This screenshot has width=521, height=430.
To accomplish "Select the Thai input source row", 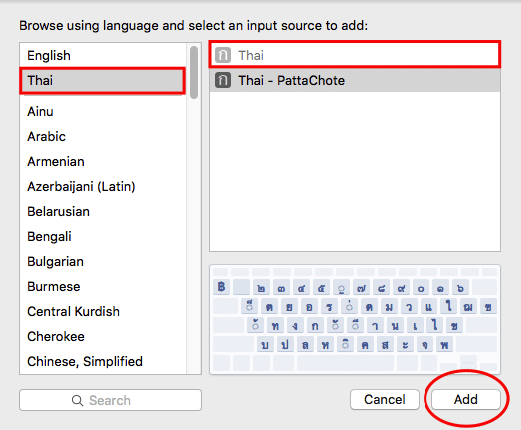I will 355,55.
